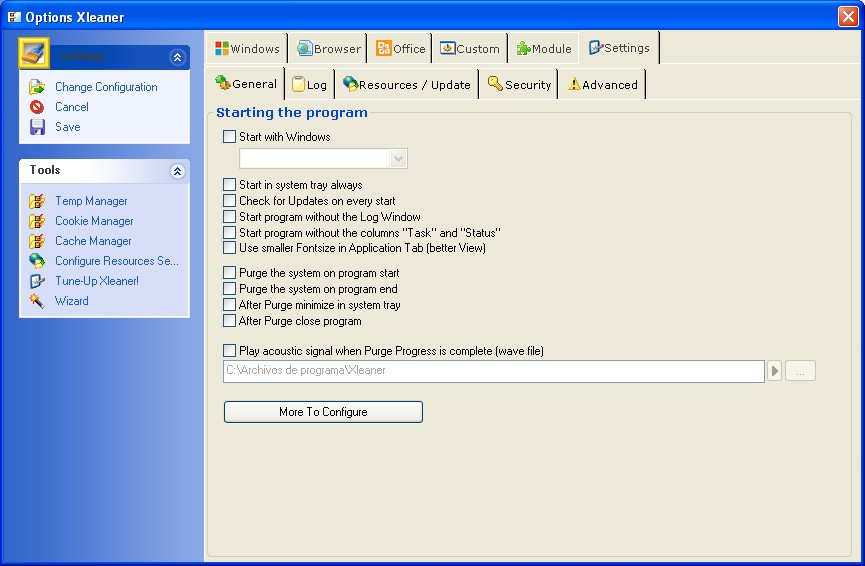Open Temp Manager from Tools
The image size is (865, 566).
pyautogui.click(x=91, y=201)
